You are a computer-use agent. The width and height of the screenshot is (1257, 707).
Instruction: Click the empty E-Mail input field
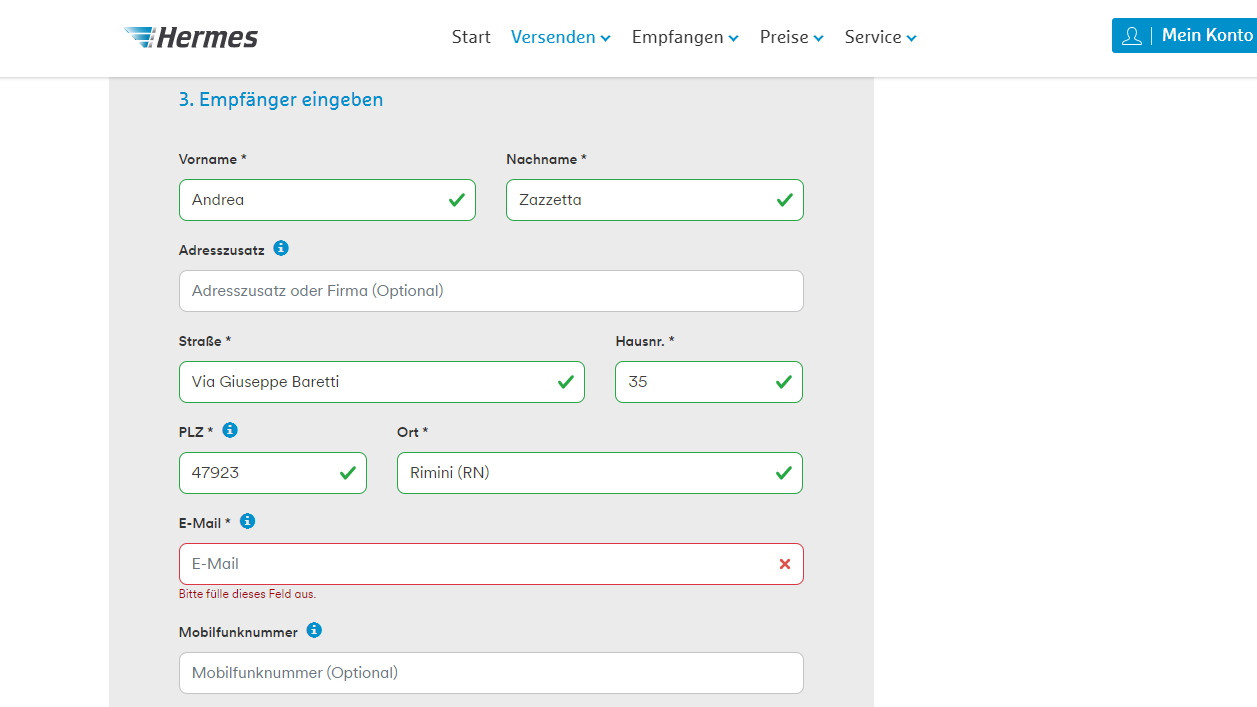[x=491, y=564]
